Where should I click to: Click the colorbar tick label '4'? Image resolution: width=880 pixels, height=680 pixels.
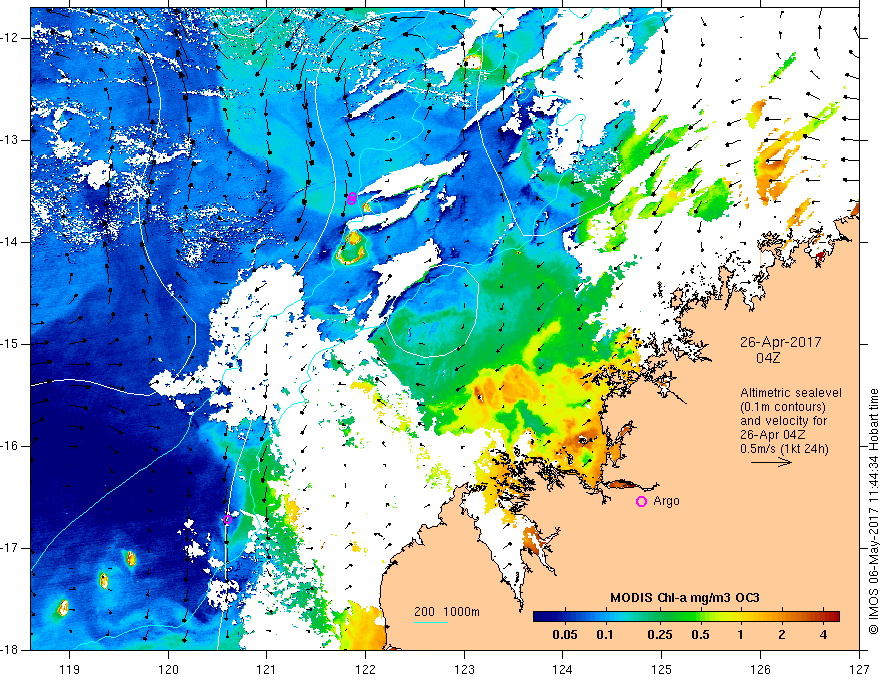click(823, 635)
